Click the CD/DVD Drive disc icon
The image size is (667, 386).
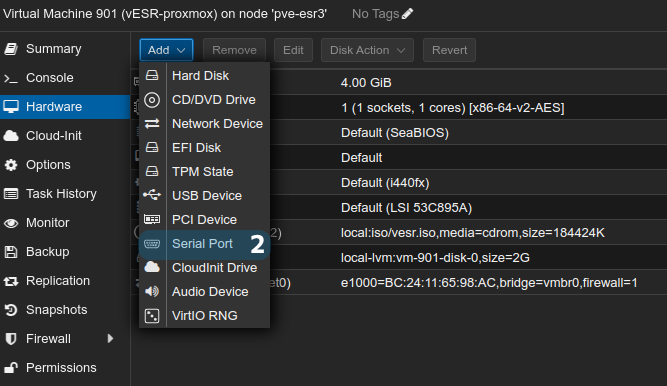[152, 100]
